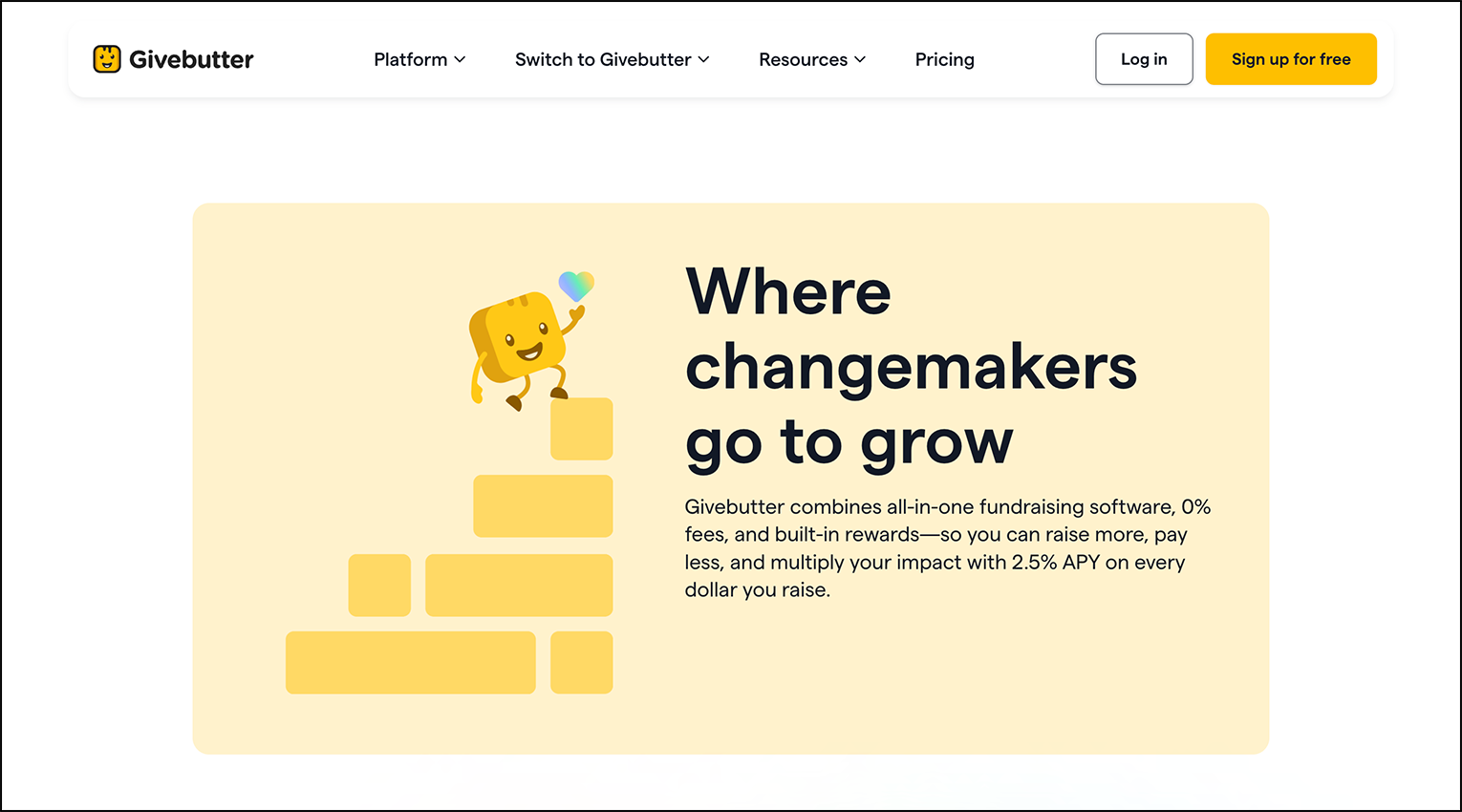This screenshot has width=1462, height=812.
Task: Click the Givebutter butter mascot logo icon
Action: (x=107, y=58)
